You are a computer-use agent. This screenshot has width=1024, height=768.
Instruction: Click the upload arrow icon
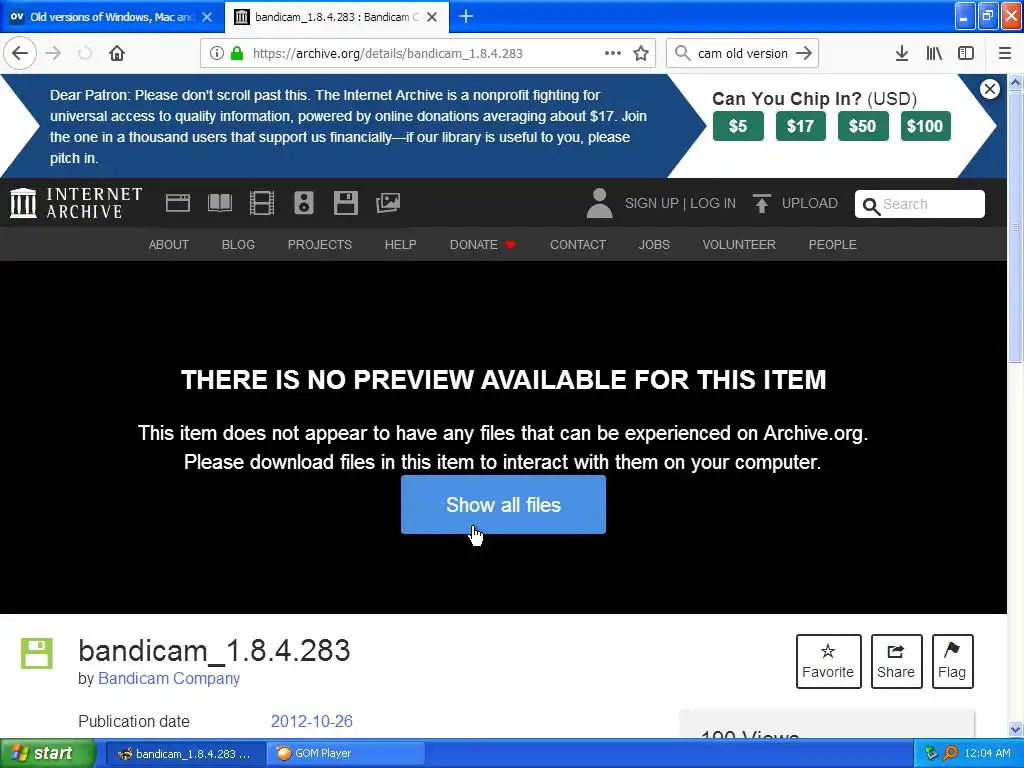(x=761, y=203)
